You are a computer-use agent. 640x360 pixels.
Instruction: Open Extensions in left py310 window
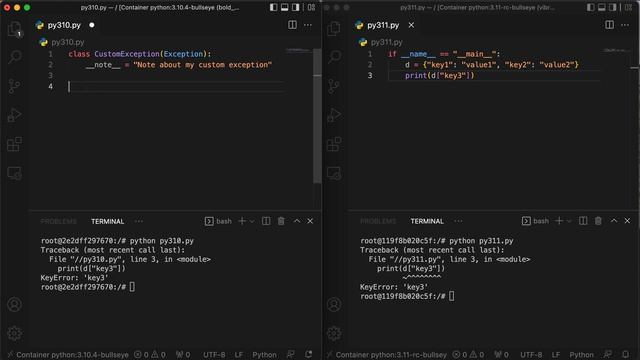click(x=14, y=144)
